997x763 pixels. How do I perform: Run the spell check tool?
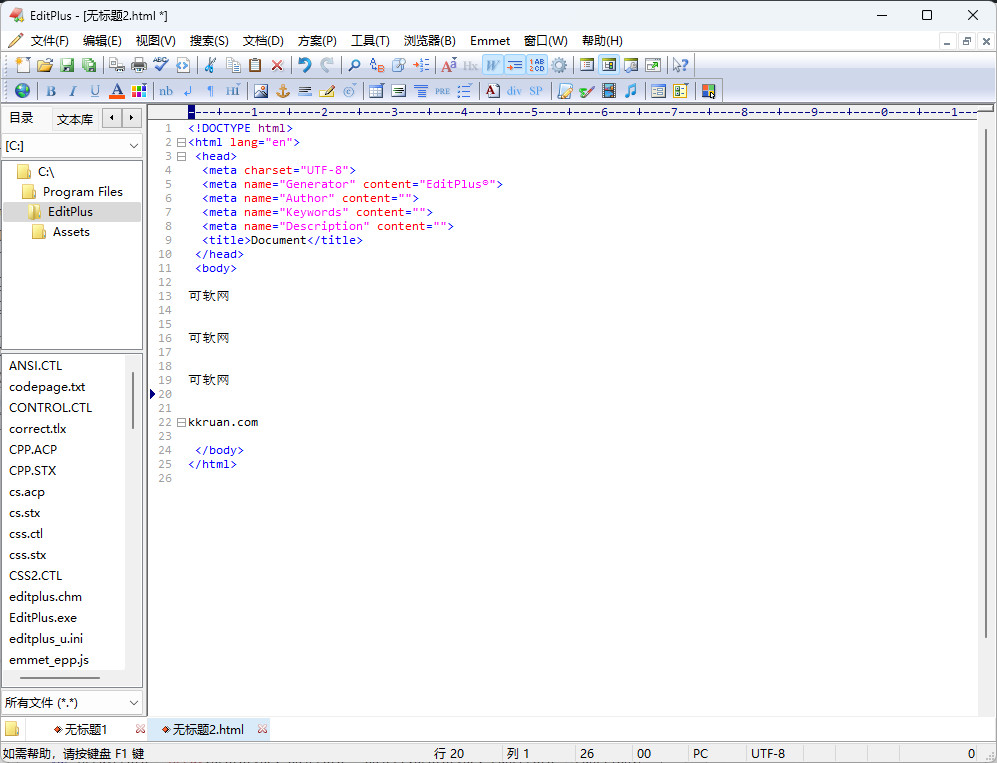click(160, 65)
